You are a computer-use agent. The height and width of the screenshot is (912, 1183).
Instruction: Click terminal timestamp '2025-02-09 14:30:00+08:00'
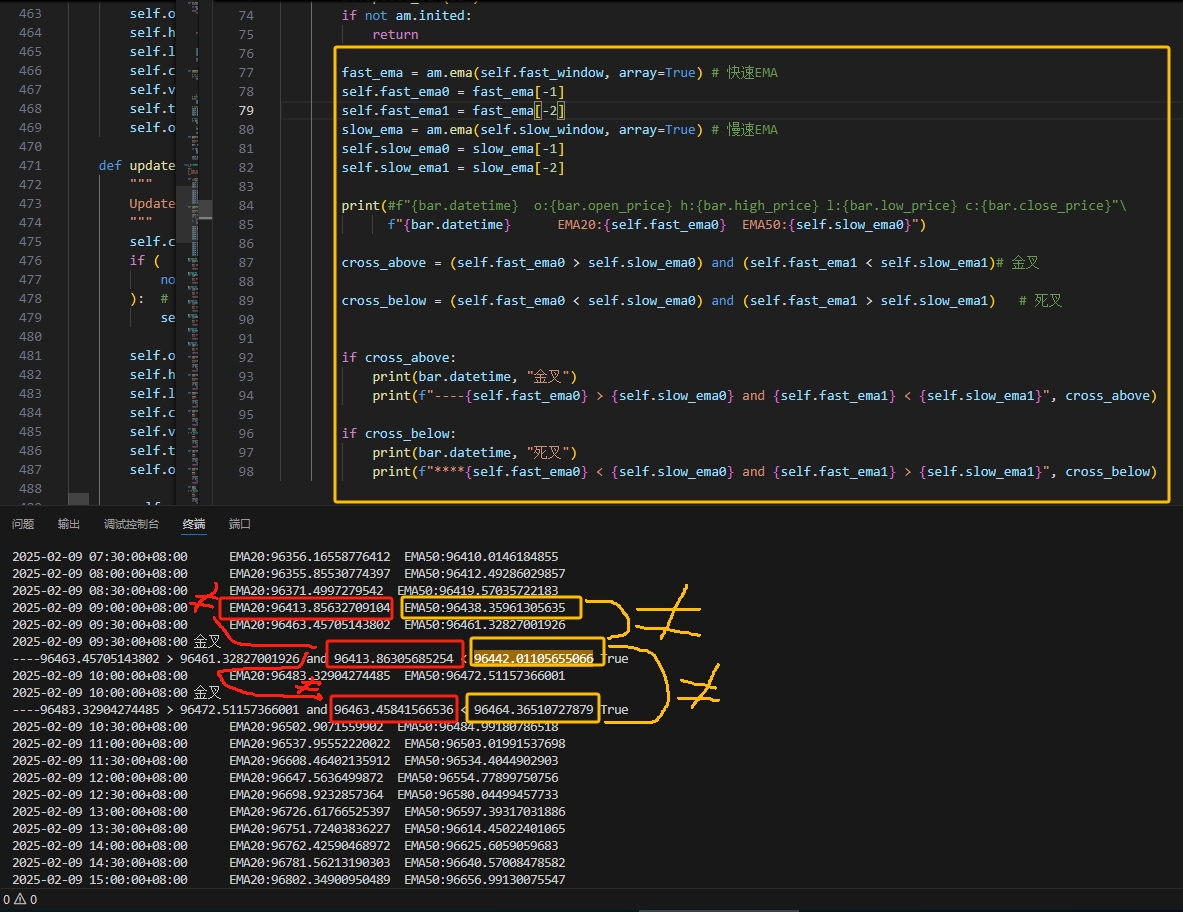tap(100, 862)
